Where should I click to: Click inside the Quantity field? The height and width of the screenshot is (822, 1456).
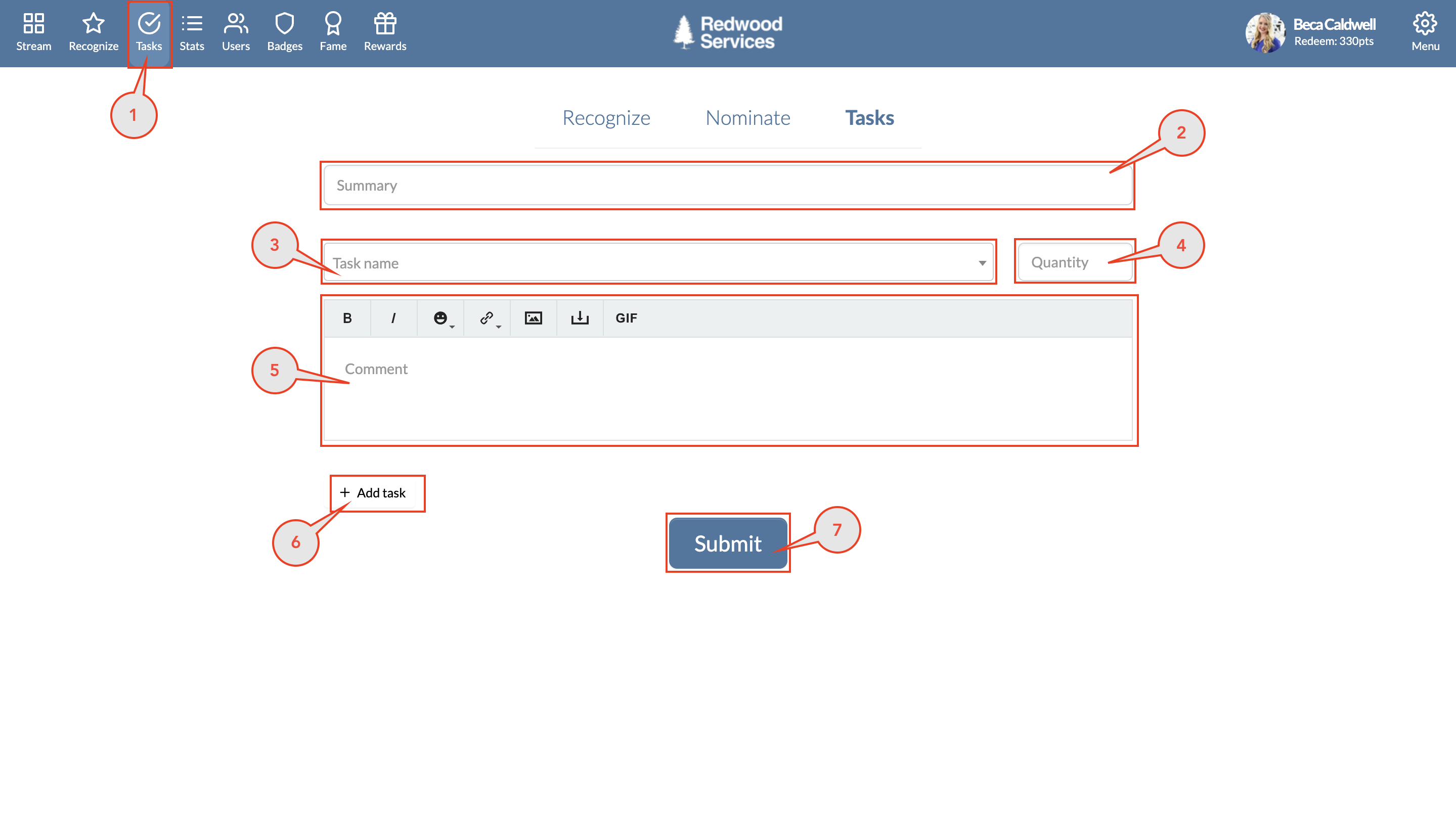(1073, 261)
